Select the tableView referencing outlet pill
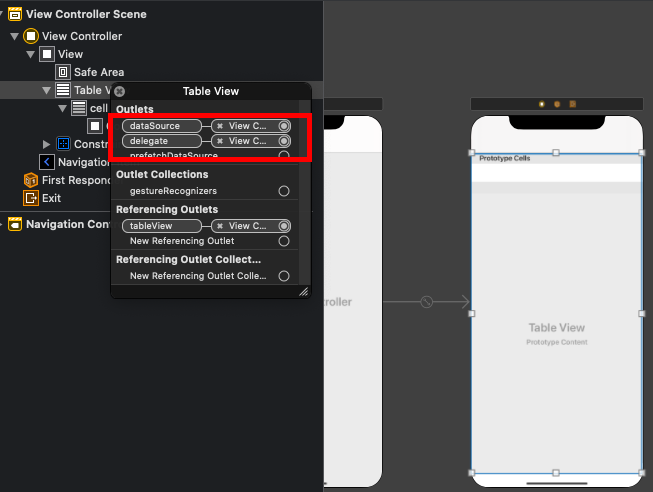This screenshot has height=492, width=653. pyautogui.click(x=162, y=226)
